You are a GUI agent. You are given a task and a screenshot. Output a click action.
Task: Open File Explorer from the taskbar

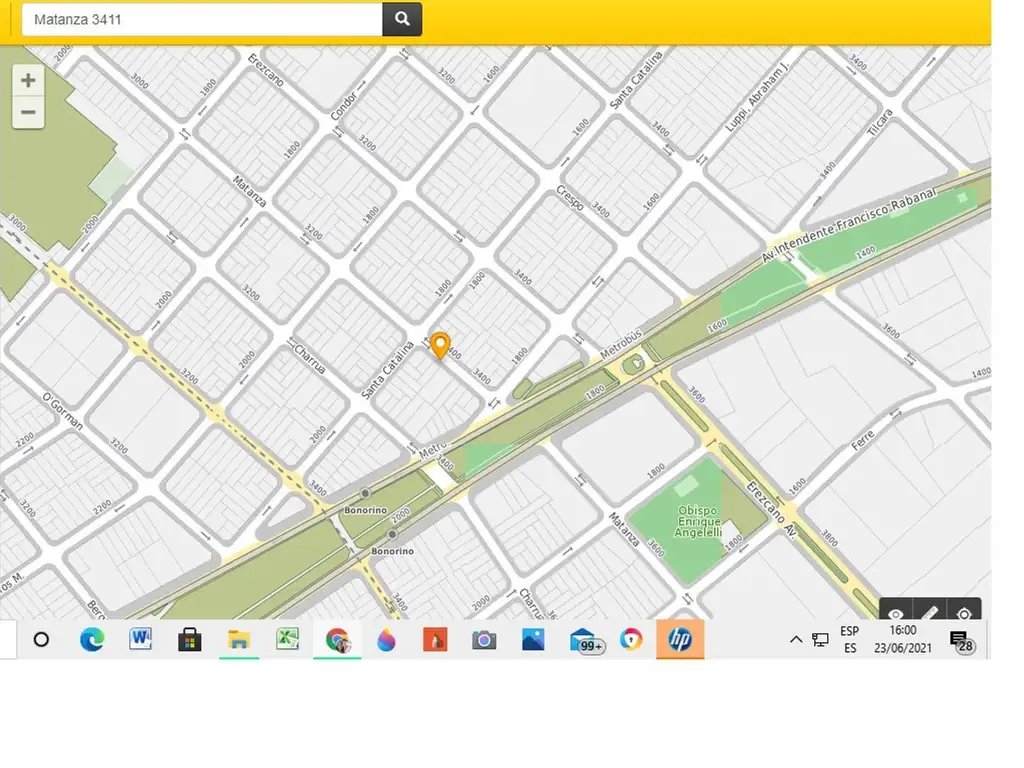[239, 640]
